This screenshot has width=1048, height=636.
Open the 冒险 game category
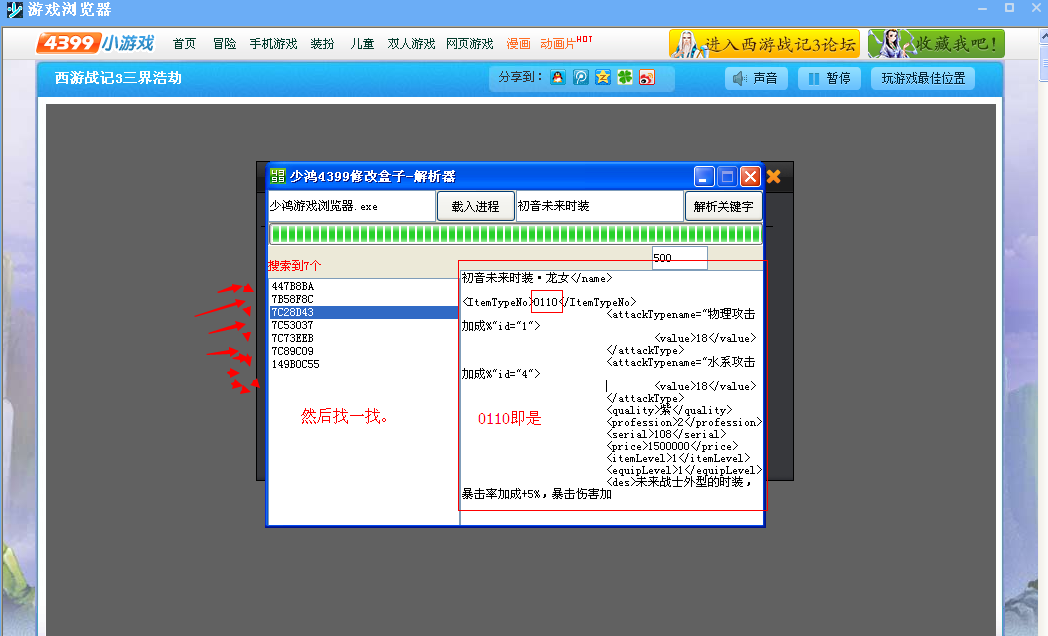[225, 44]
